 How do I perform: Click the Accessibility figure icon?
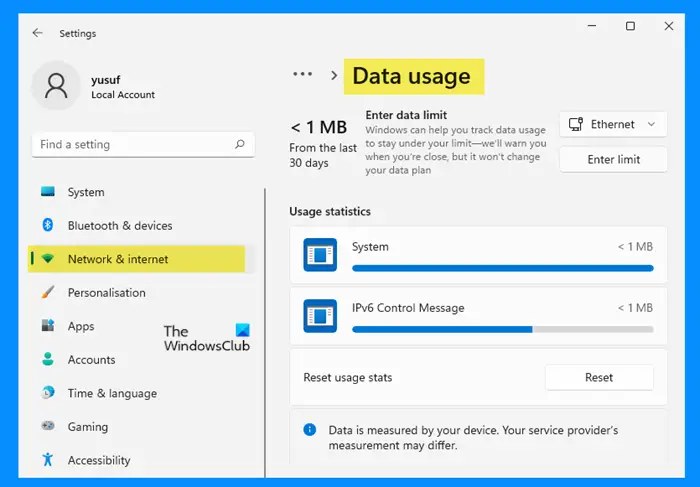pyautogui.click(x=48, y=459)
